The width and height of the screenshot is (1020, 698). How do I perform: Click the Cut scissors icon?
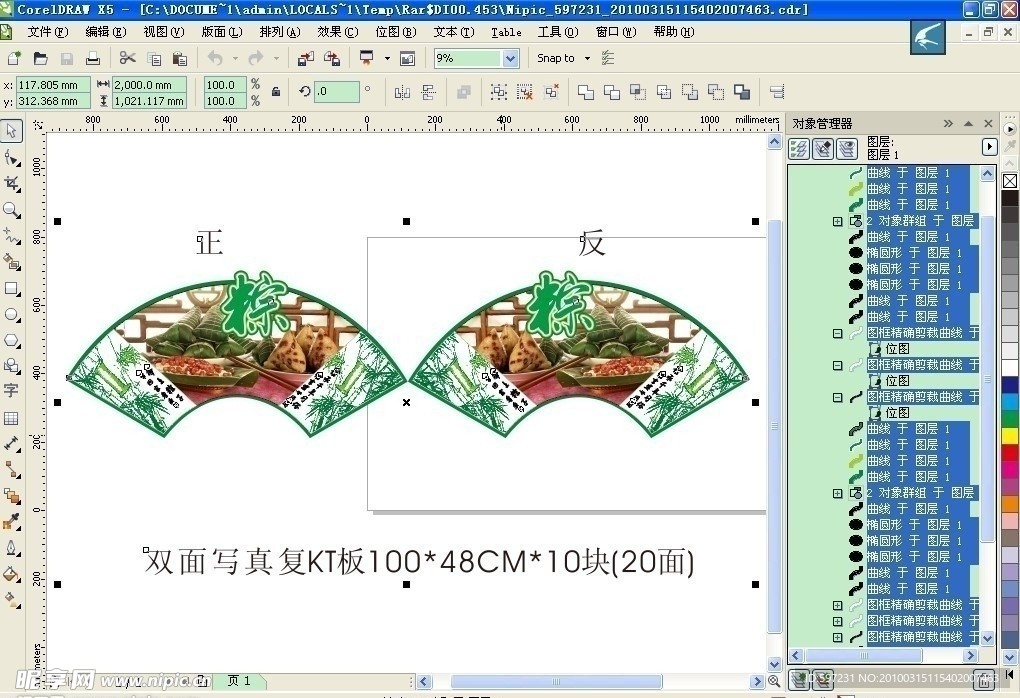click(128, 59)
